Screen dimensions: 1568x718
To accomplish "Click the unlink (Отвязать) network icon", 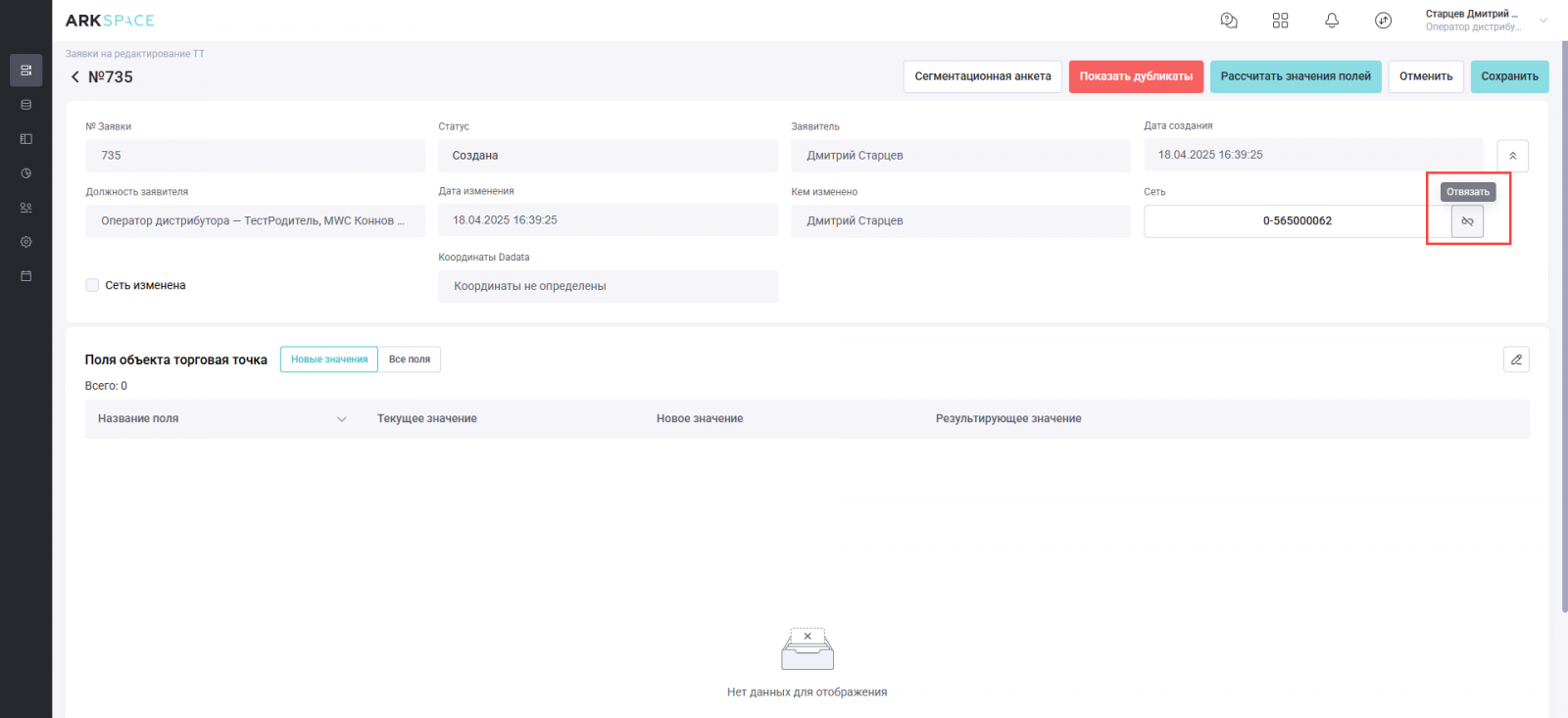I will 1467,221.
